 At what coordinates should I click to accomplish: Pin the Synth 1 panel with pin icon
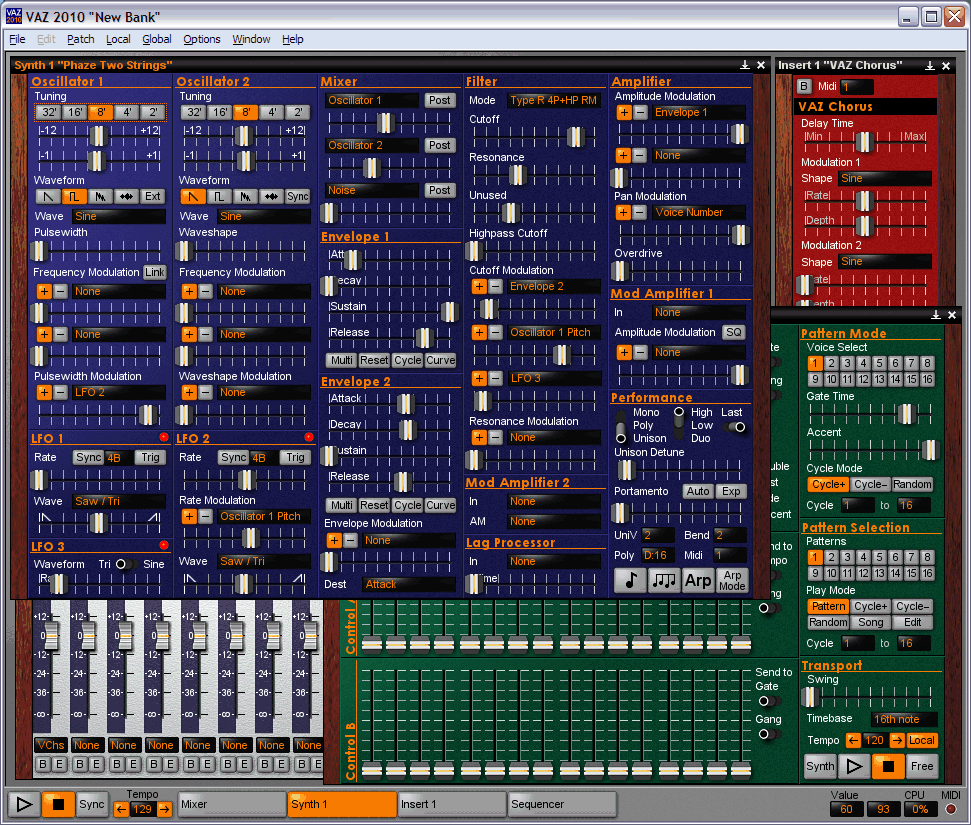click(x=745, y=65)
